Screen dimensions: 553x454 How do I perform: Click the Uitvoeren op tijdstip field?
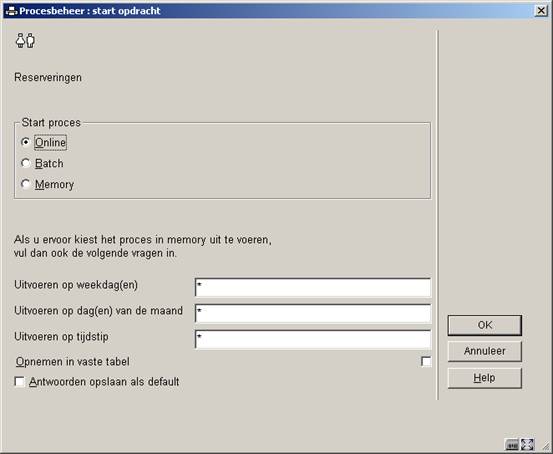(313, 339)
